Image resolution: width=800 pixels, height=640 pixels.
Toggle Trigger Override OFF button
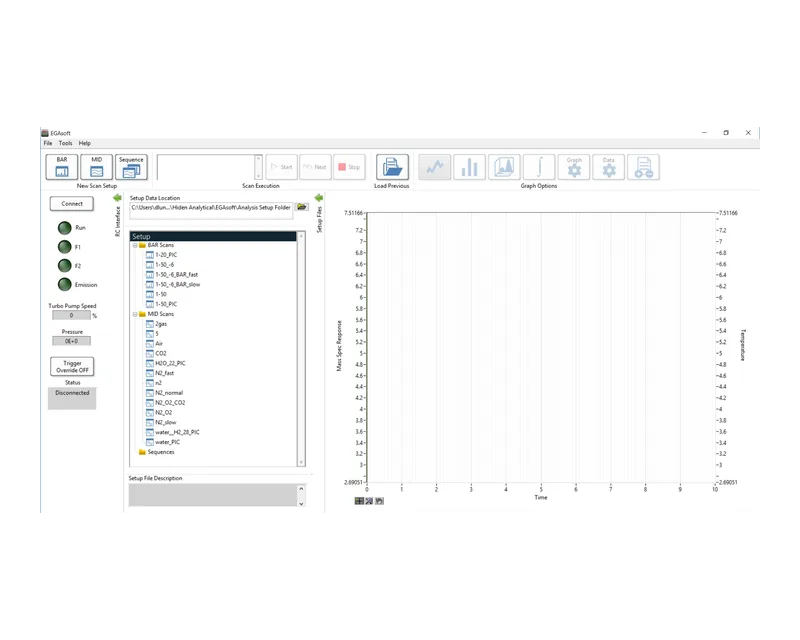pos(72,366)
